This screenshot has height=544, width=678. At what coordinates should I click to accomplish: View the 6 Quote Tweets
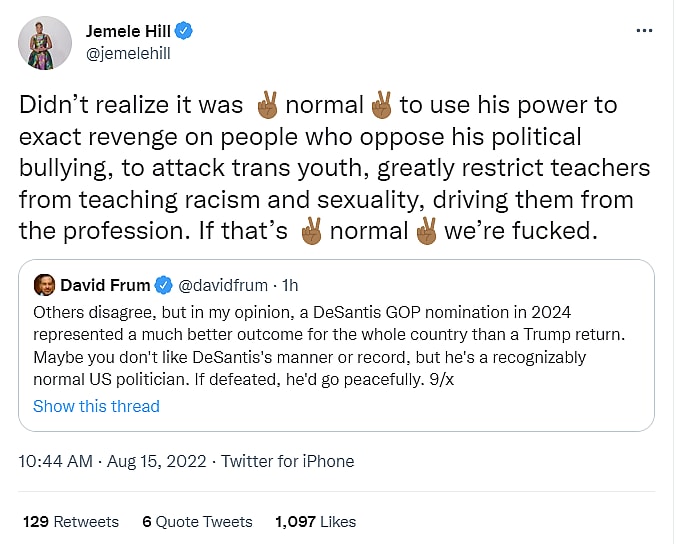point(199,521)
